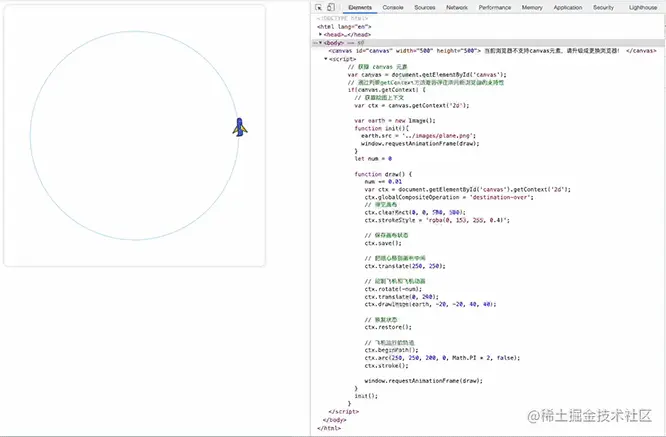The width and height of the screenshot is (666, 437).
Task: Click the ctx.arc(250, 250, 200...) line
Action: coord(442,358)
